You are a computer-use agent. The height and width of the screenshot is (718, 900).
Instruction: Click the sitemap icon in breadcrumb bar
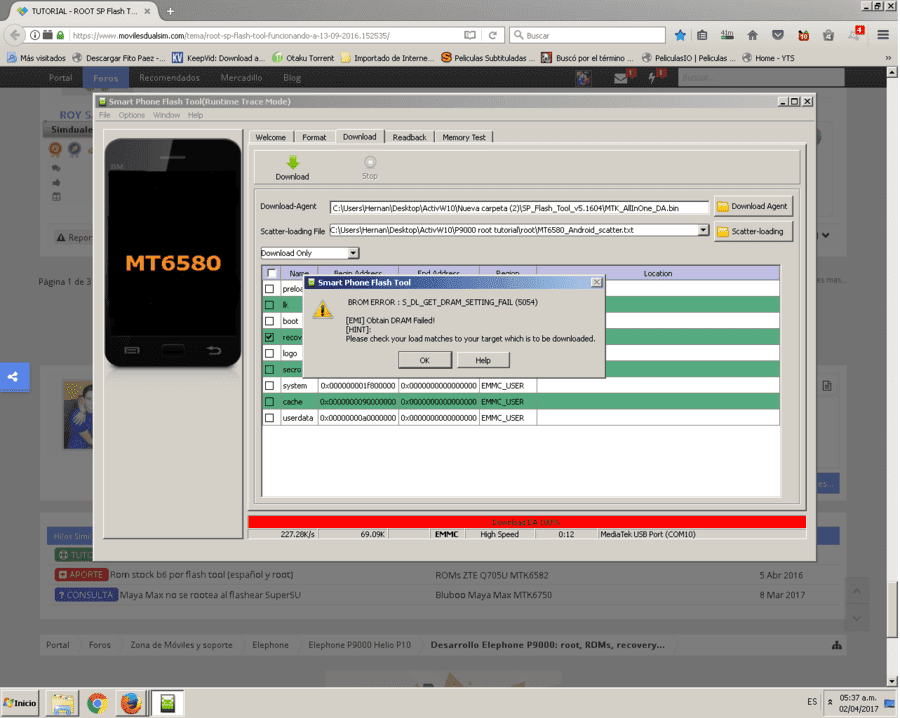pyautogui.click(x=837, y=645)
